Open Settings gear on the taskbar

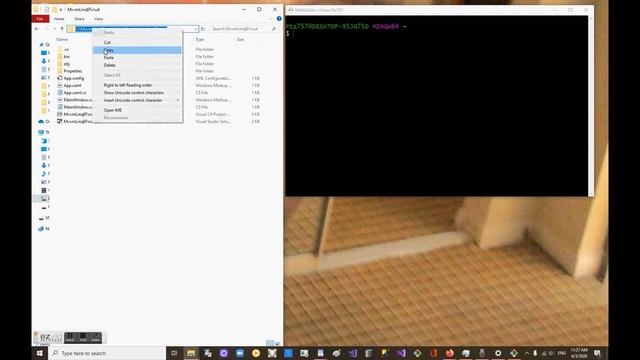point(498,353)
